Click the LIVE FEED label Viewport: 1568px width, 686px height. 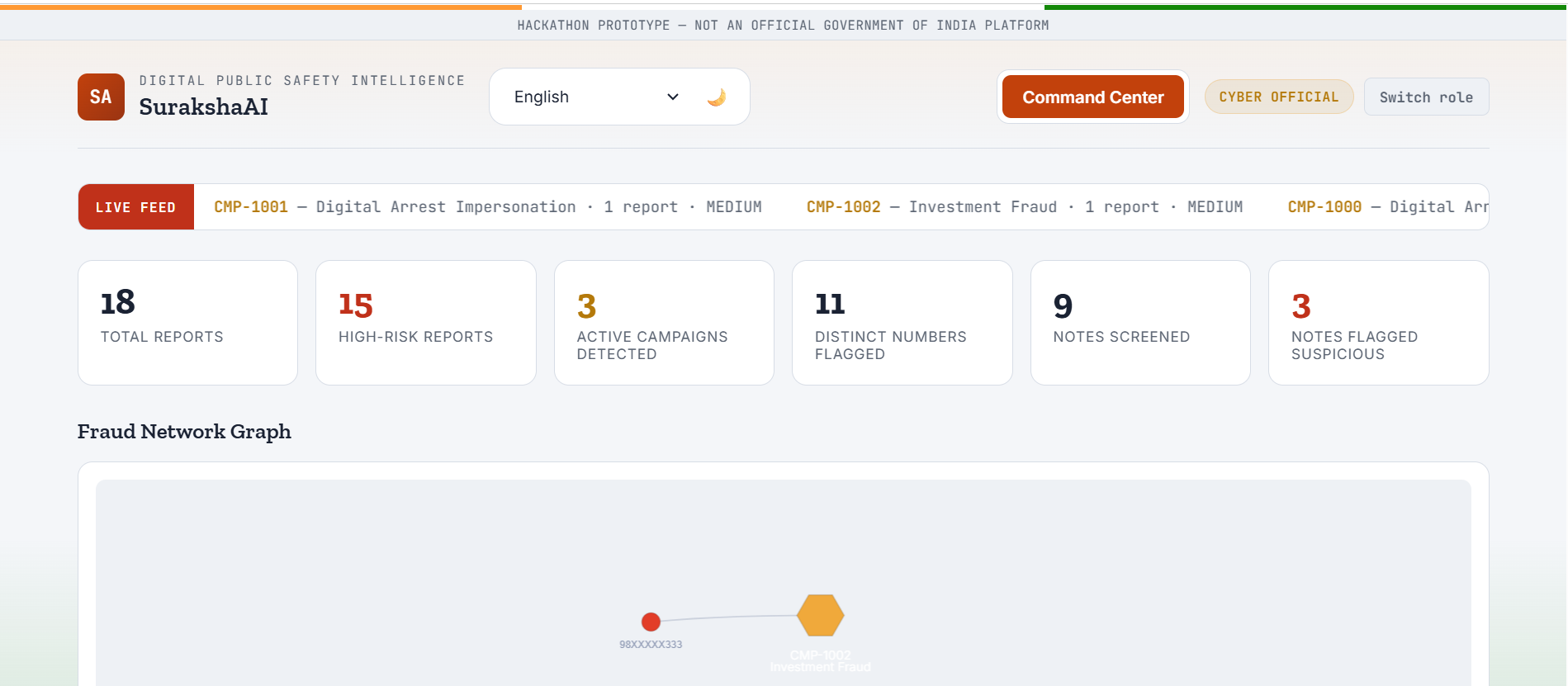[x=136, y=207]
